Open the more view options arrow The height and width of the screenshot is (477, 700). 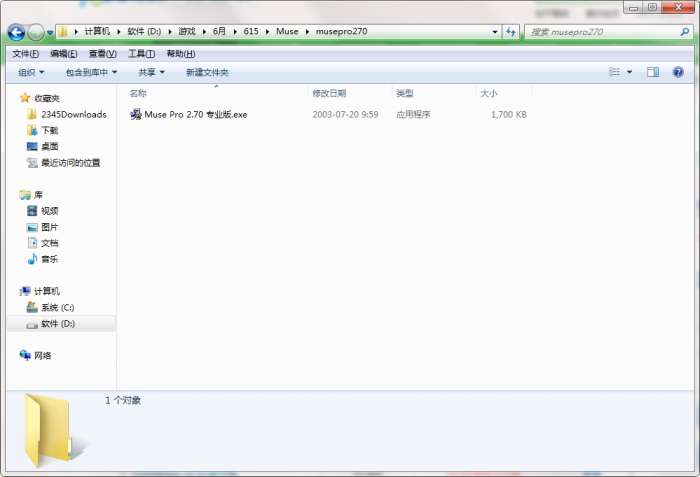coord(629,72)
